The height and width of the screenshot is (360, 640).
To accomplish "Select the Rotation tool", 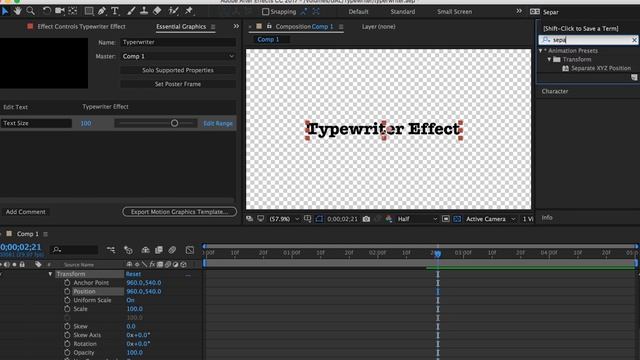I will coord(47,11).
